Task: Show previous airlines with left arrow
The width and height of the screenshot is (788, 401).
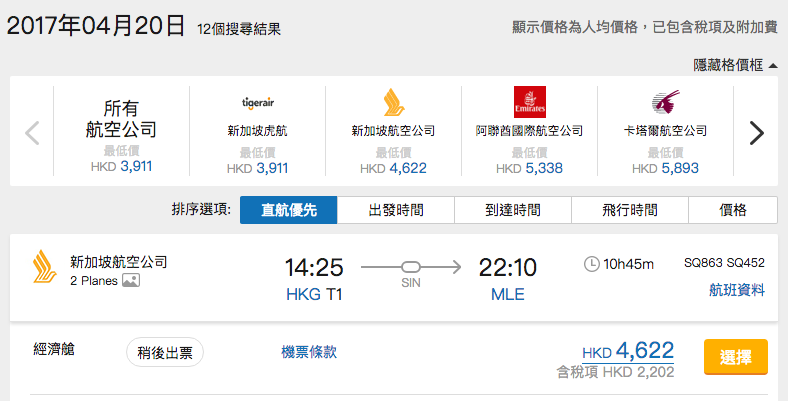Action: pyautogui.click(x=32, y=133)
